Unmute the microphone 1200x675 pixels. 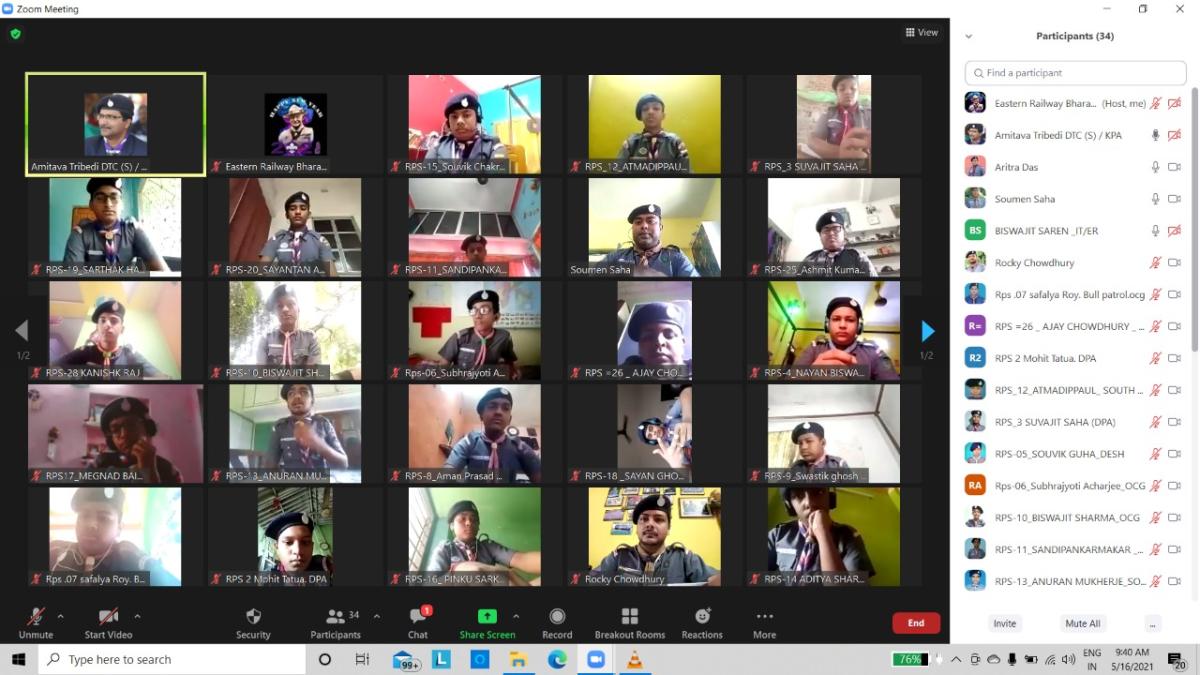tap(36, 617)
